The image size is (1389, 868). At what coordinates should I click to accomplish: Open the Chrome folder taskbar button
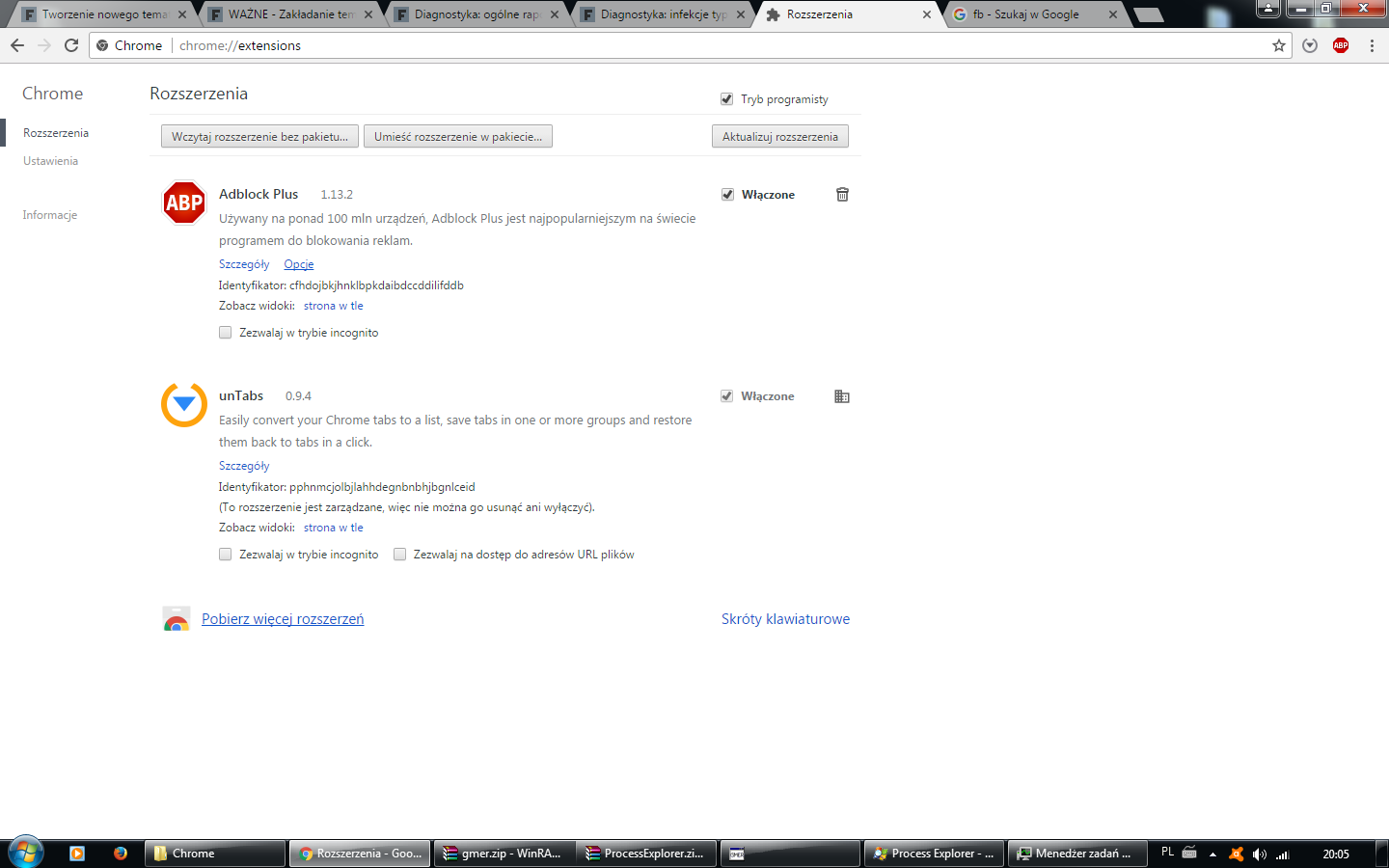click(x=215, y=854)
